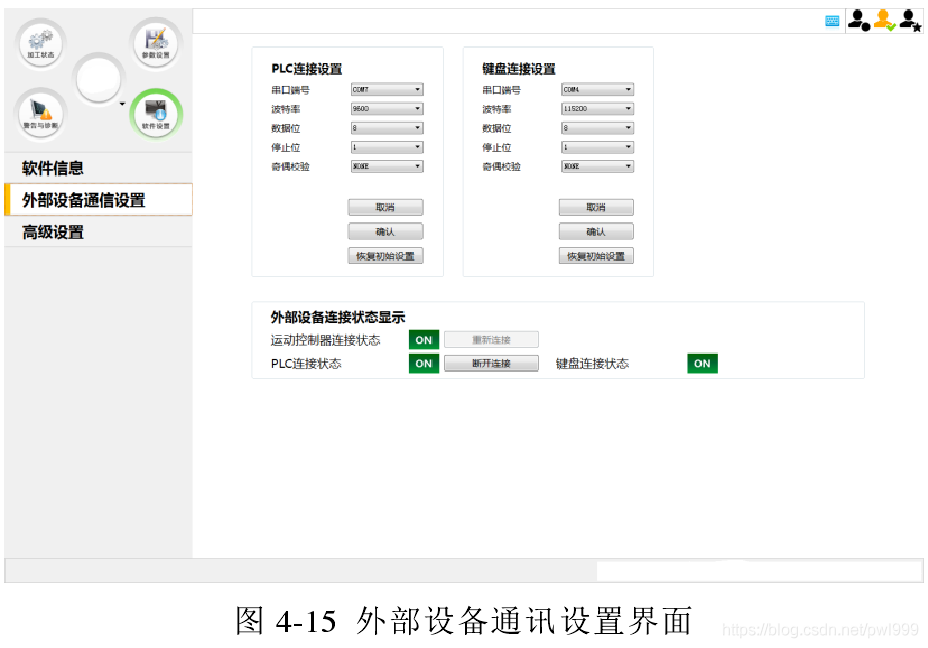This screenshot has width=928, height=648.
Task: Click 确认 in PLC连接设置 panel
Action: (385, 230)
